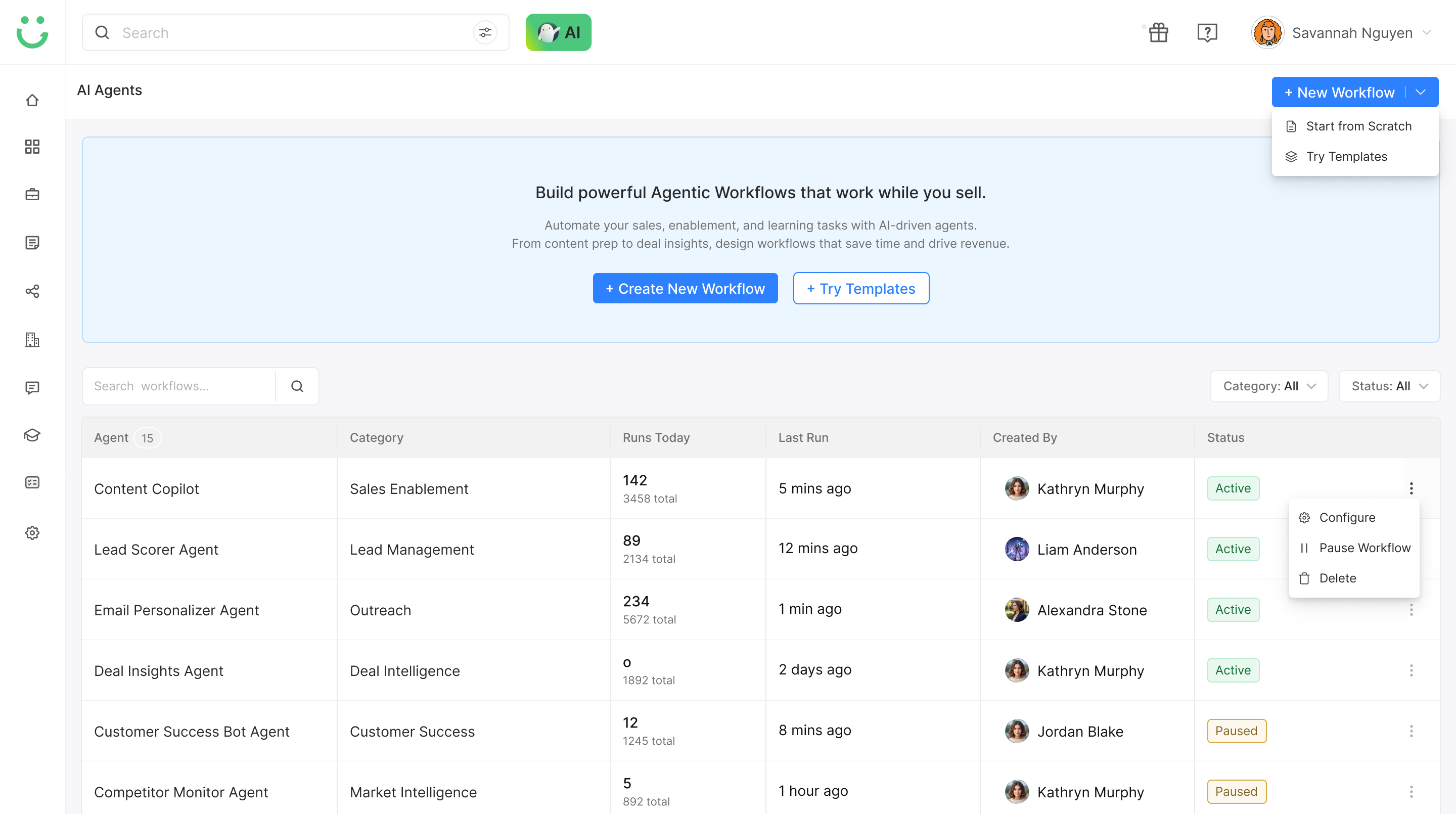The image size is (1456, 814).
Task: Open the share nodes sidebar icon
Action: coord(32,291)
